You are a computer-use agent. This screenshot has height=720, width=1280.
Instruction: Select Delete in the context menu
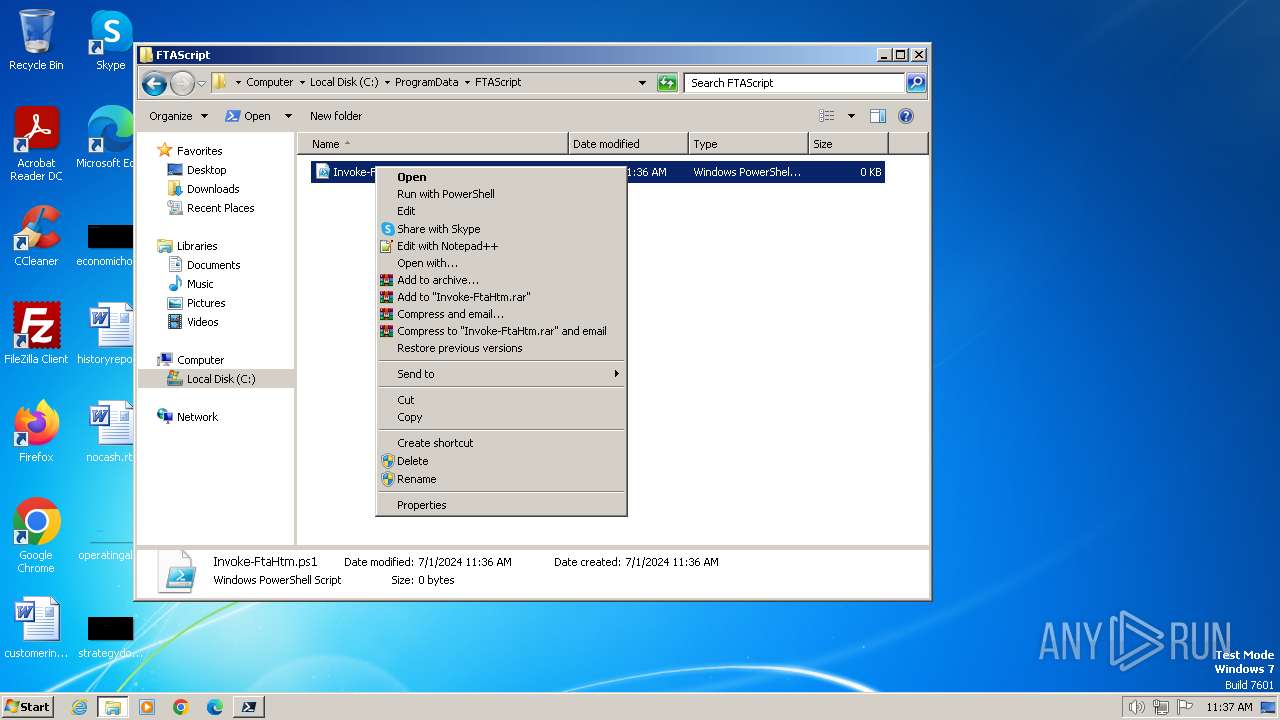501,461
